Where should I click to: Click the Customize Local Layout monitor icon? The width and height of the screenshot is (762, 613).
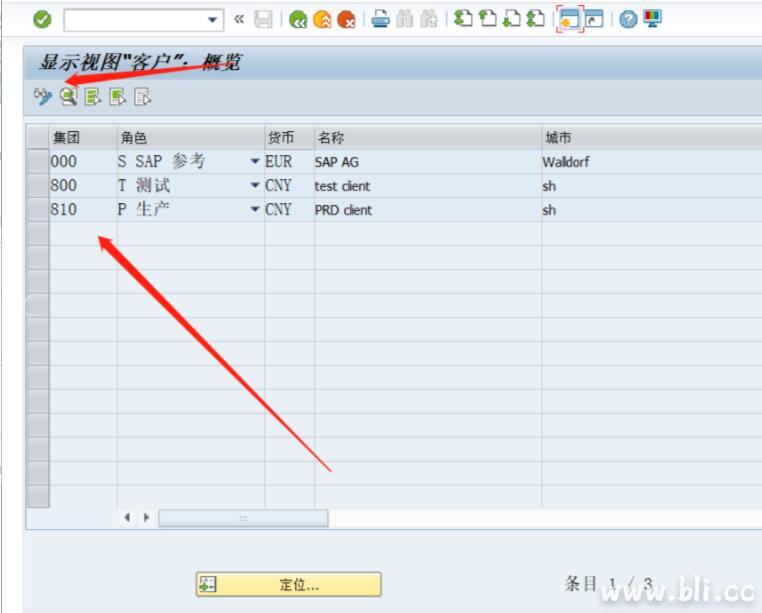pos(652,19)
